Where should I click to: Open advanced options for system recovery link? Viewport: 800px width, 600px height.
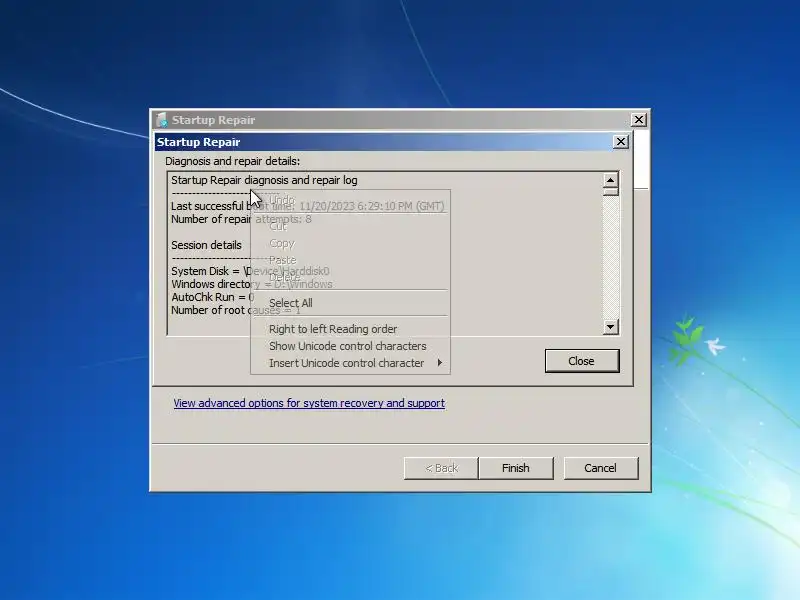[309, 403]
